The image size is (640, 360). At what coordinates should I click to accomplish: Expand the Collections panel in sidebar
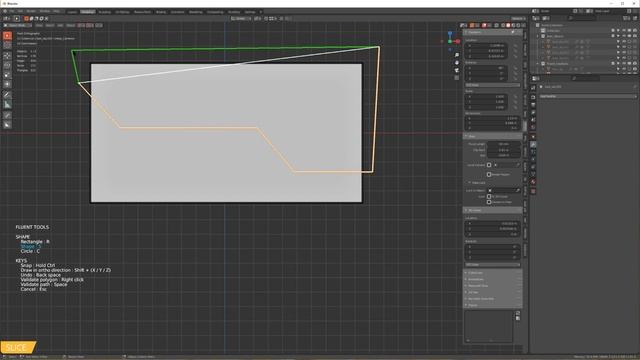[x=492, y=273]
